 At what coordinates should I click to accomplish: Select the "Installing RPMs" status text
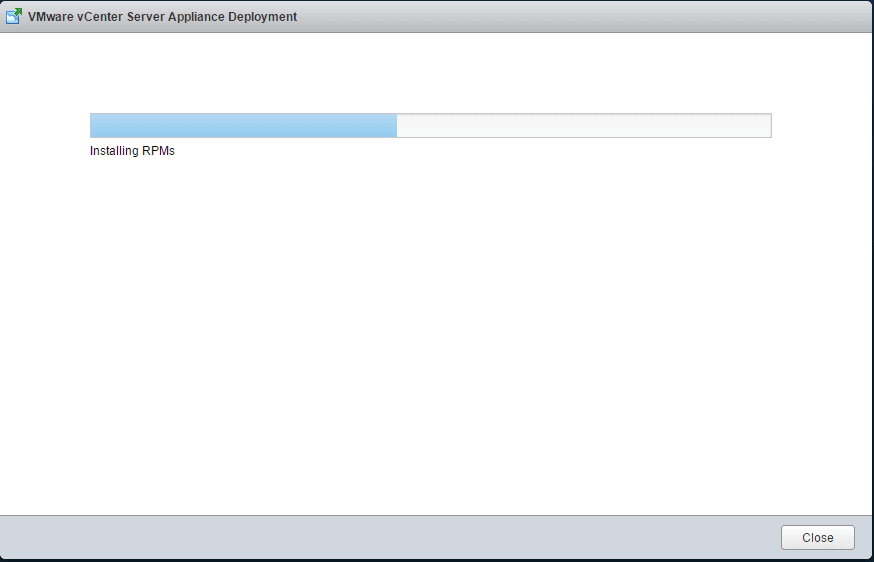[x=132, y=151]
